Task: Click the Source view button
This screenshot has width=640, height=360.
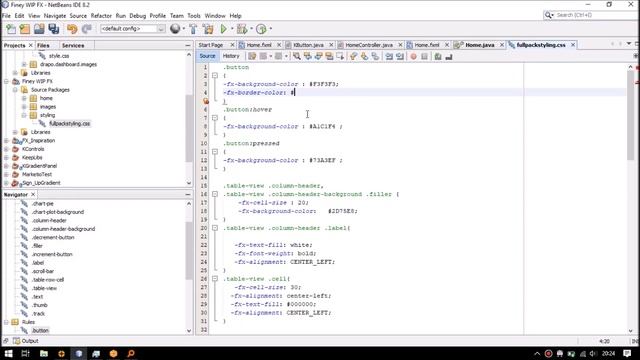Action: click(207, 56)
